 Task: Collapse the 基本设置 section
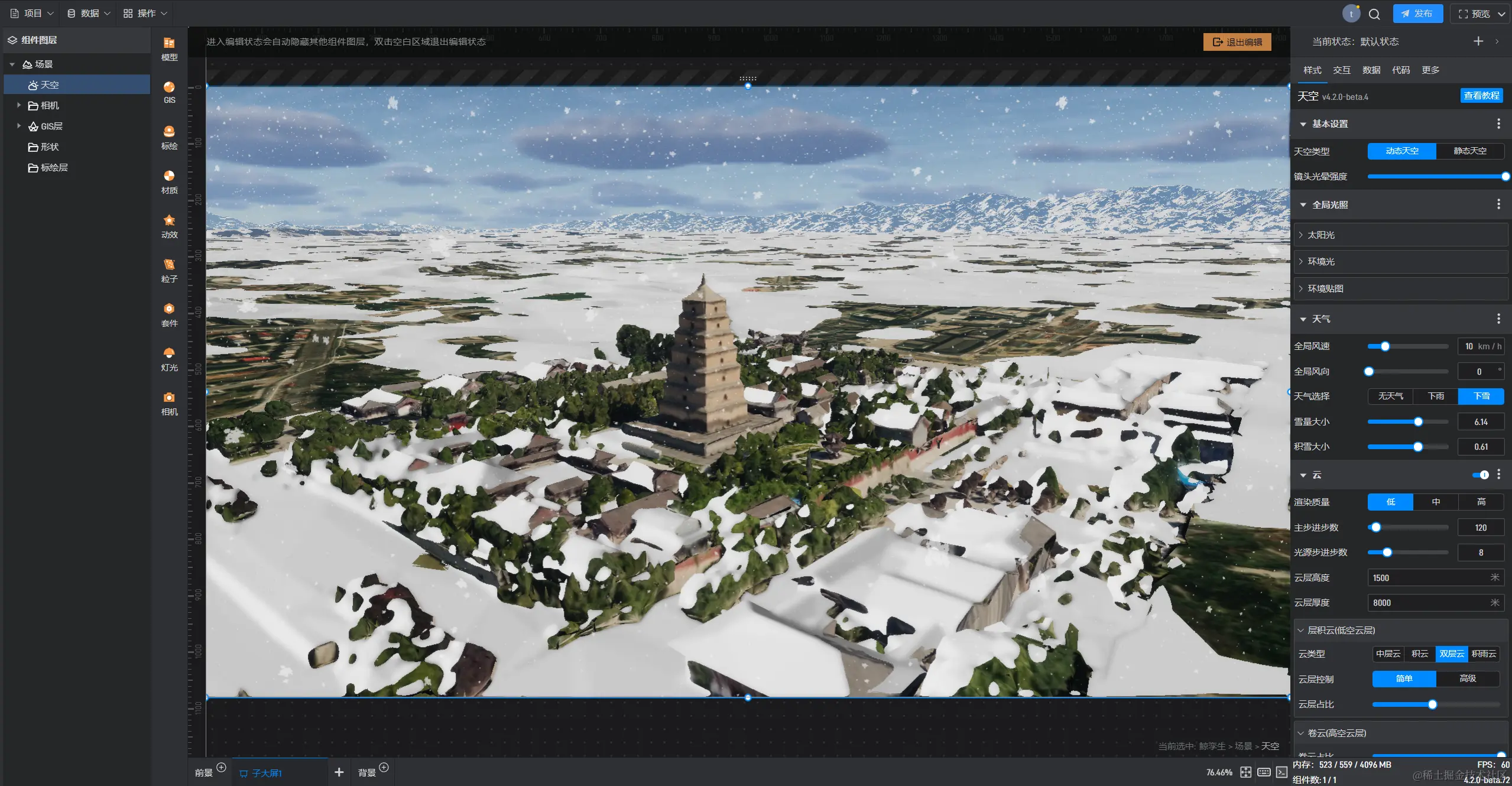pyautogui.click(x=1303, y=124)
